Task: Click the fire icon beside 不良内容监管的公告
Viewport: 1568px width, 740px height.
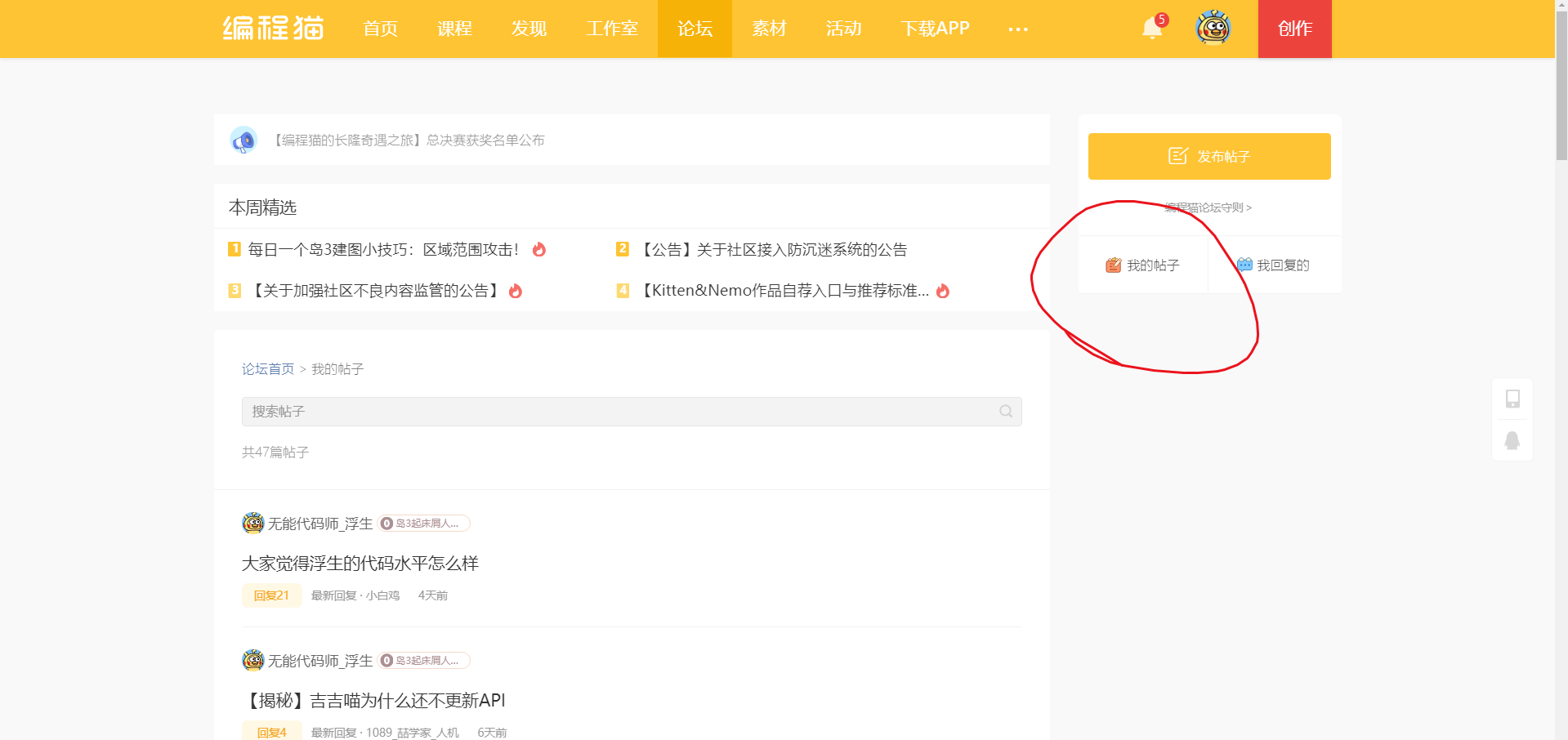Action: 516,291
